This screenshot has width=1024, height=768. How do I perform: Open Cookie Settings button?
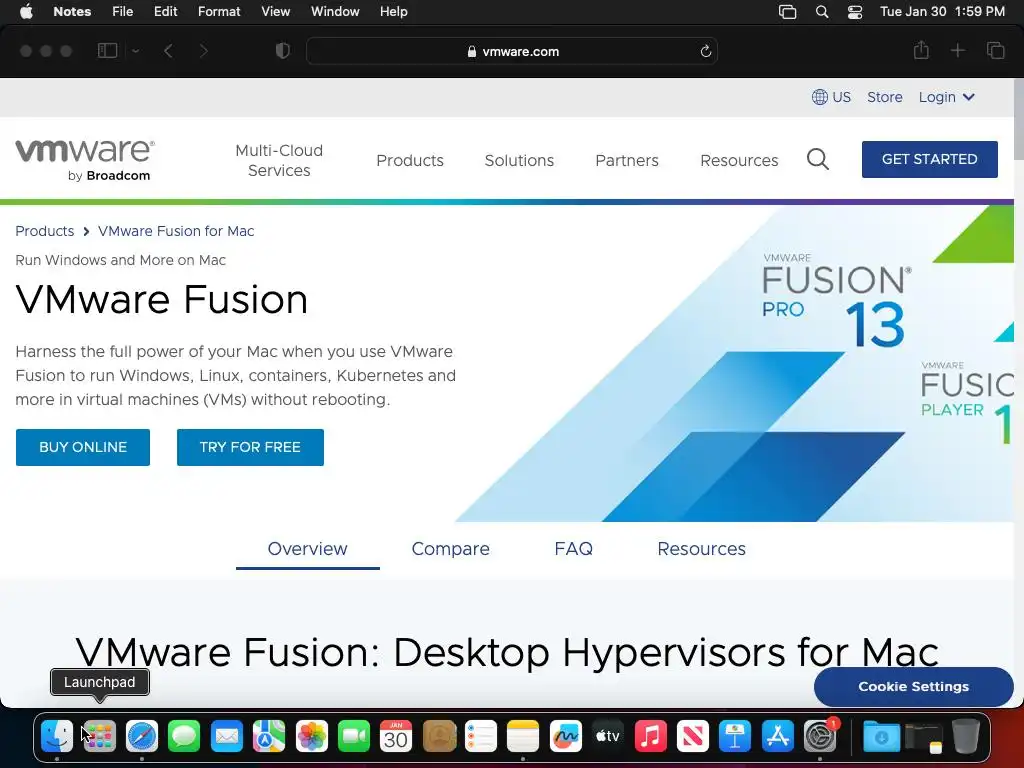pos(914,686)
